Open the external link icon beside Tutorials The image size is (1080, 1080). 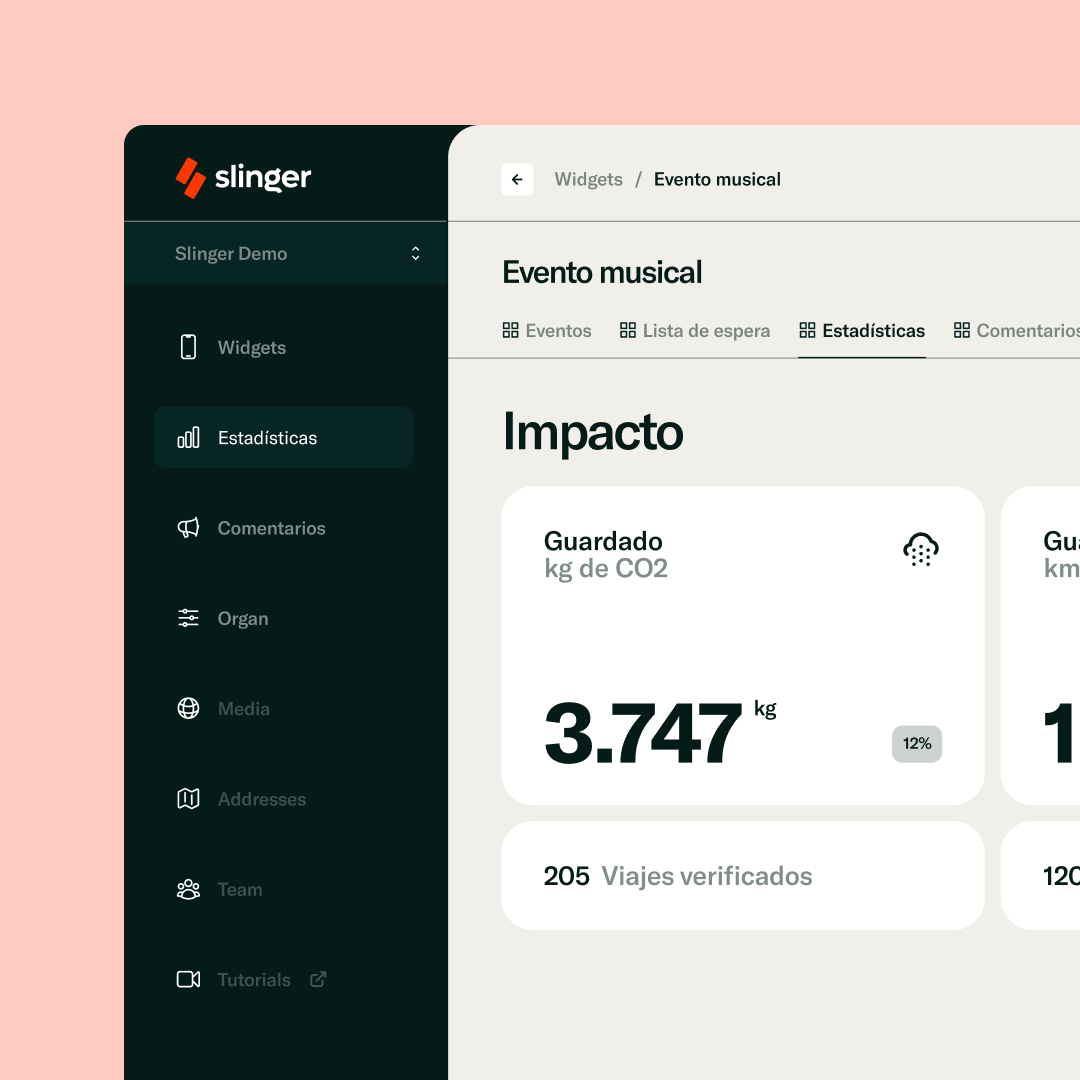click(x=318, y=979)
